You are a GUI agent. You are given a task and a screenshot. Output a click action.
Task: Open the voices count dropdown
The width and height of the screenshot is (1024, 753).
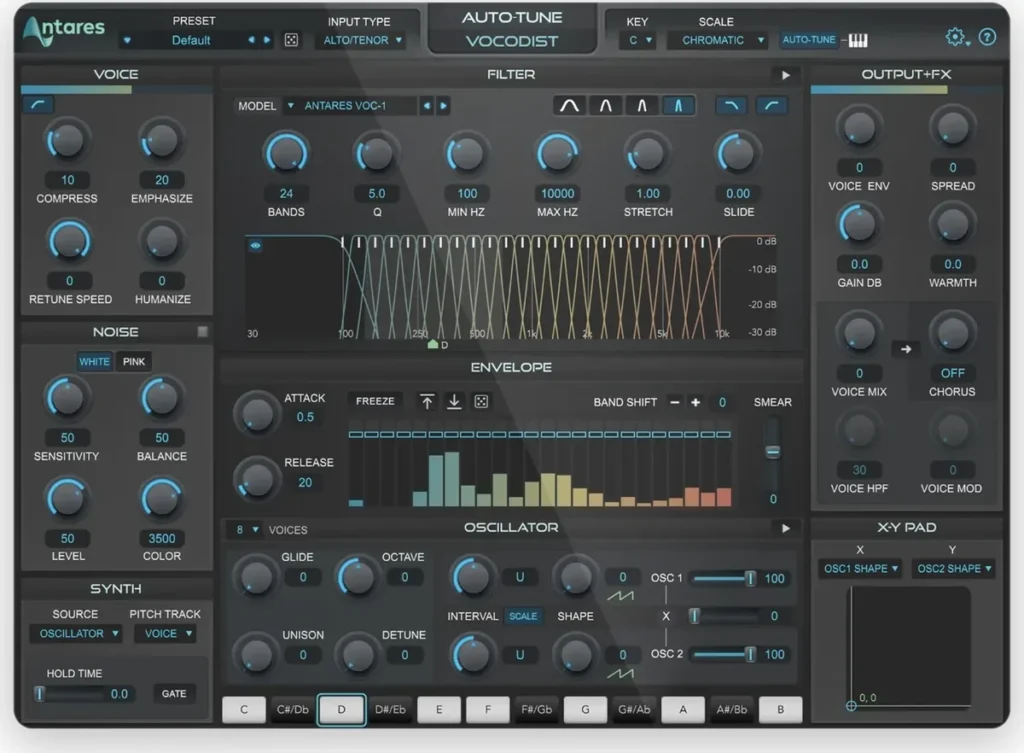[x=248, y=530]
